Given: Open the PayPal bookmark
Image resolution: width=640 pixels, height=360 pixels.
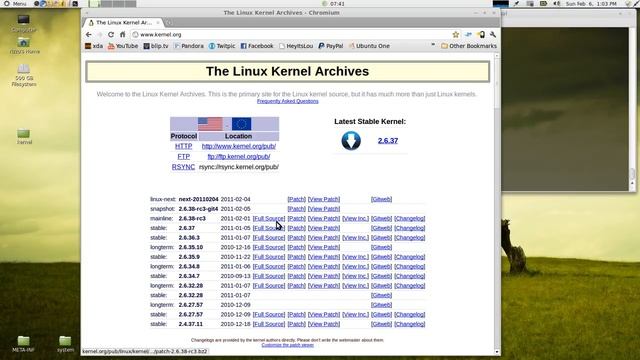Looking at the screenshot, I should [x=331, y=46].
